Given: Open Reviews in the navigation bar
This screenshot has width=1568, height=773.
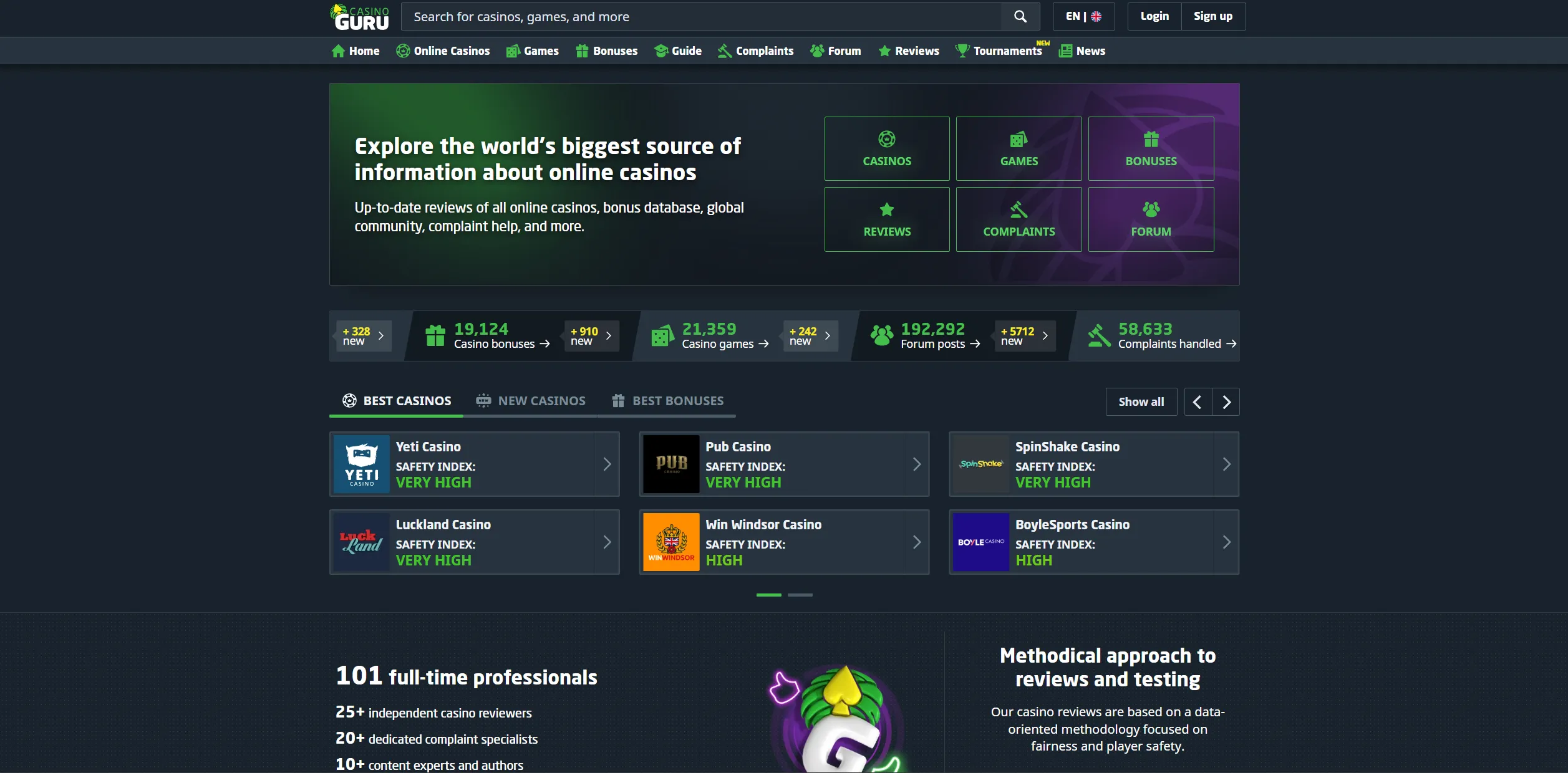Looking at the screenshot, I should pos(909,51).
